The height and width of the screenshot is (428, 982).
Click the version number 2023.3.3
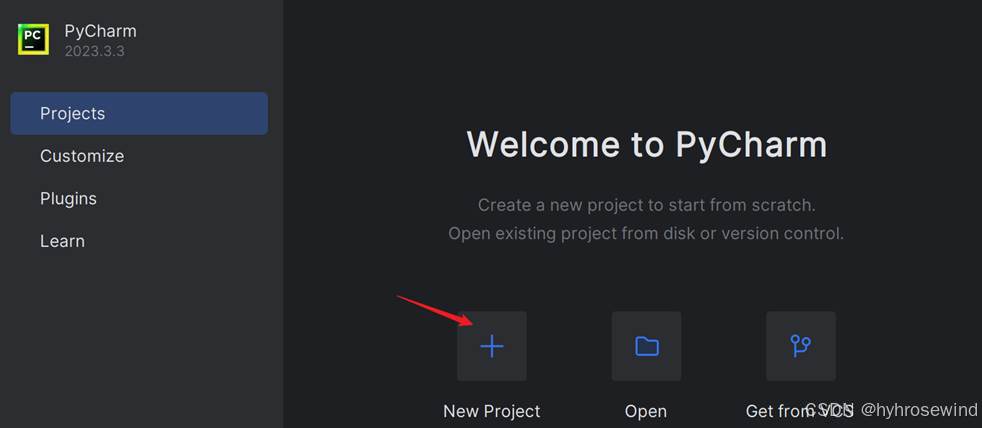click(x=95, y=51)
